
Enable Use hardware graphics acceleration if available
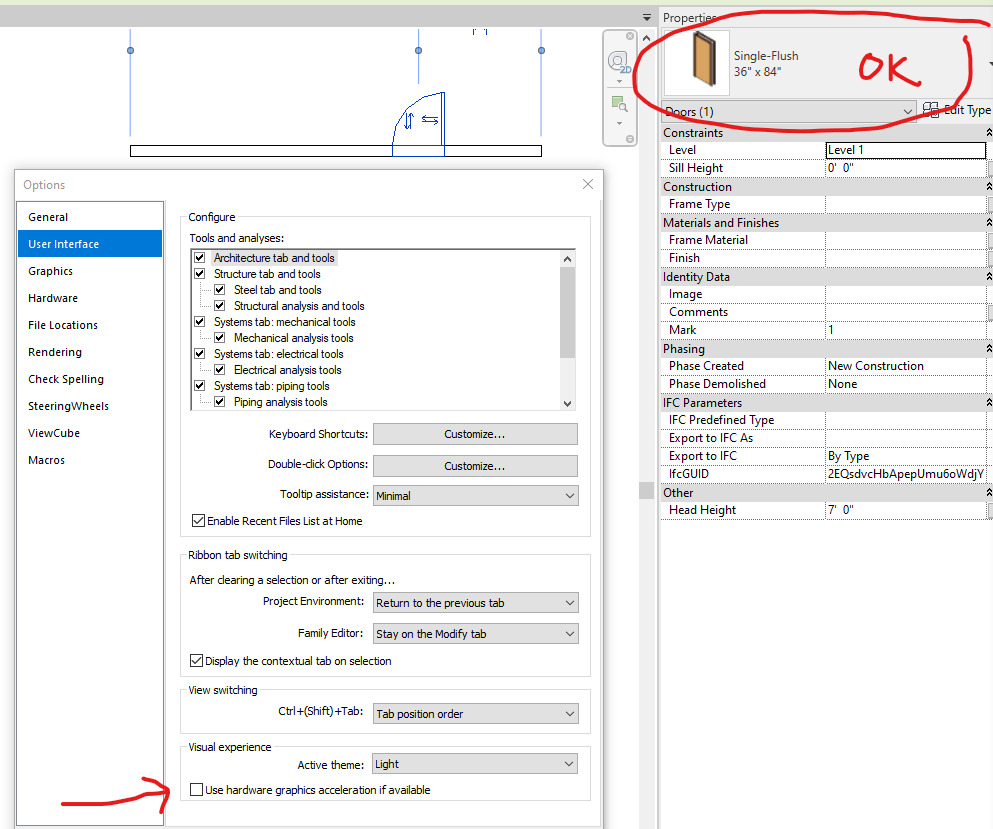[196, 789]
